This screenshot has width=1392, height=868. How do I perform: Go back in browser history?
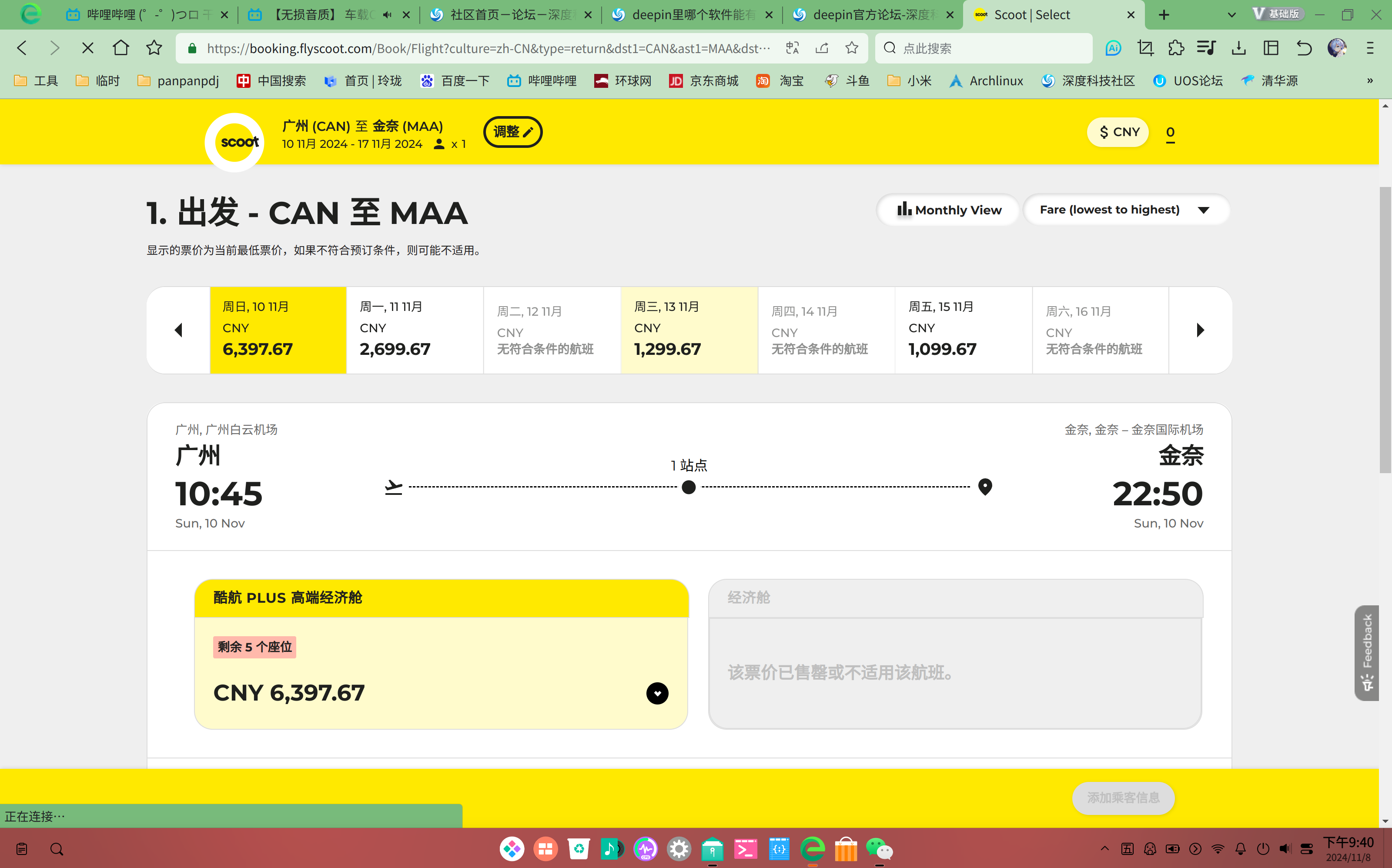[x=22, y=48]
